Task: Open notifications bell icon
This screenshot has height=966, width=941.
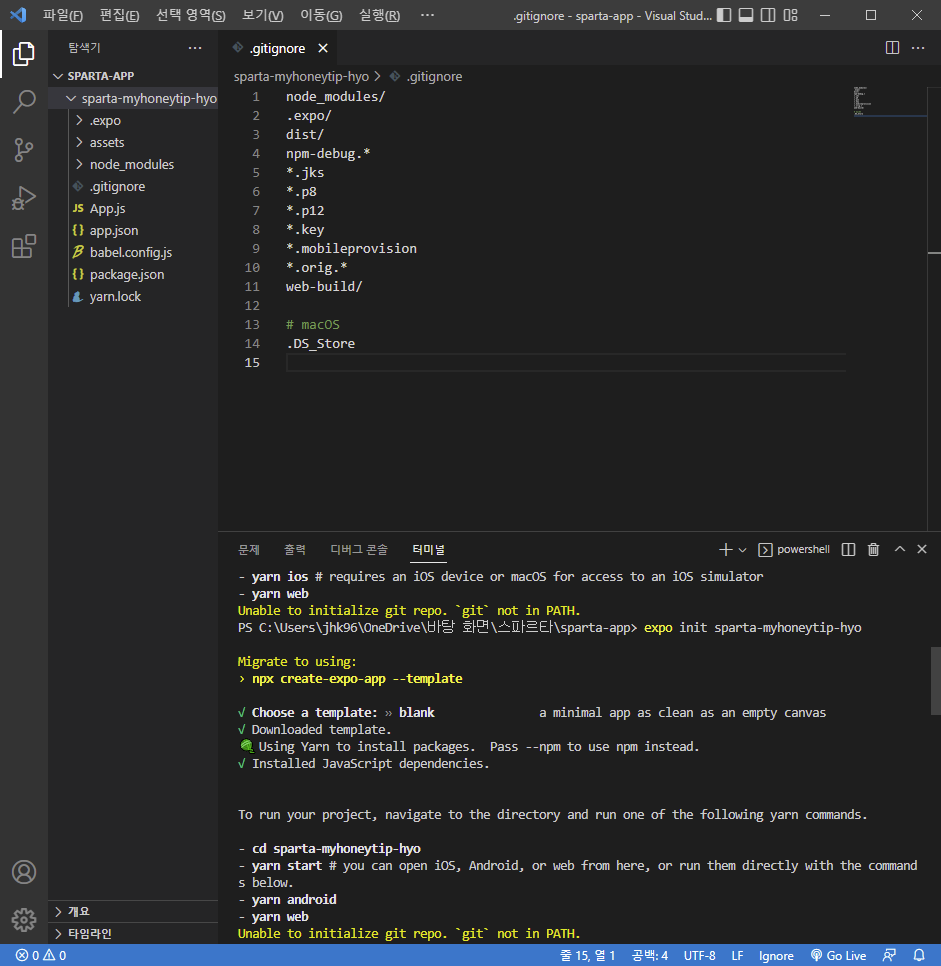Action: click(x=919, y=956)
